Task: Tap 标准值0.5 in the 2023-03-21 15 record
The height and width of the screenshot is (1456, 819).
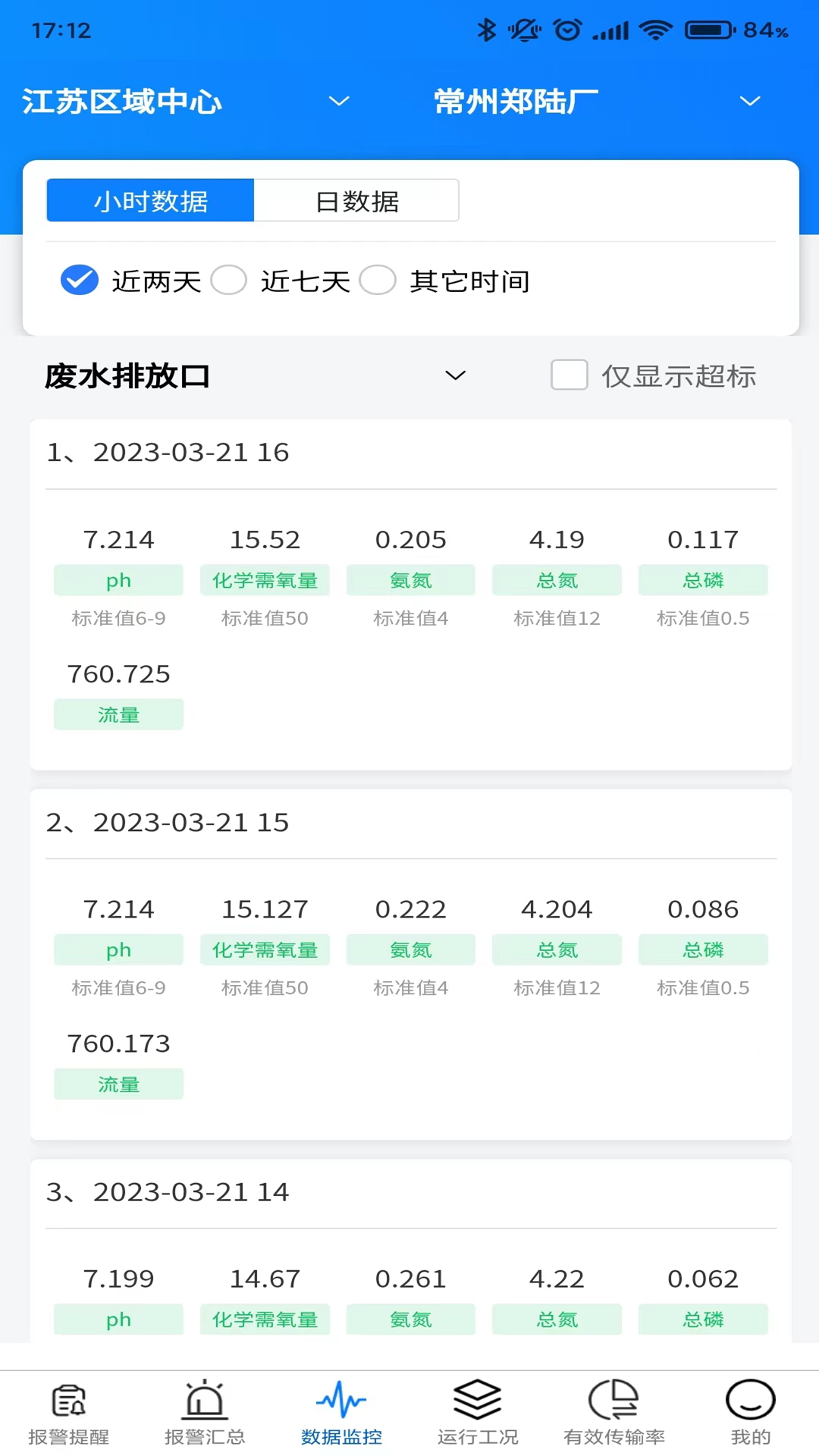Action: 703,988
